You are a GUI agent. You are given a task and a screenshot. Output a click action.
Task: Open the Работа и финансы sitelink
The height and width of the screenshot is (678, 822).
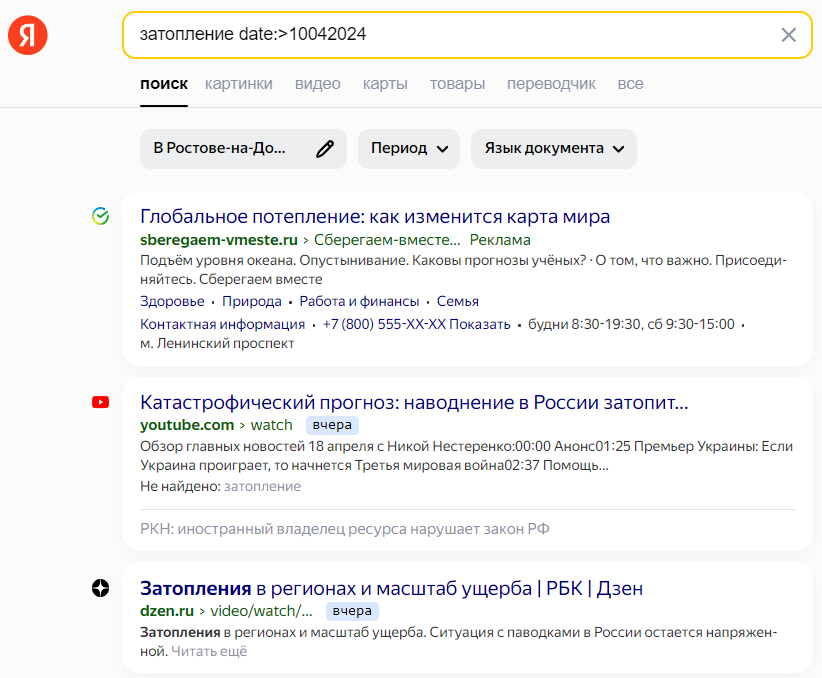coord(359,302)
